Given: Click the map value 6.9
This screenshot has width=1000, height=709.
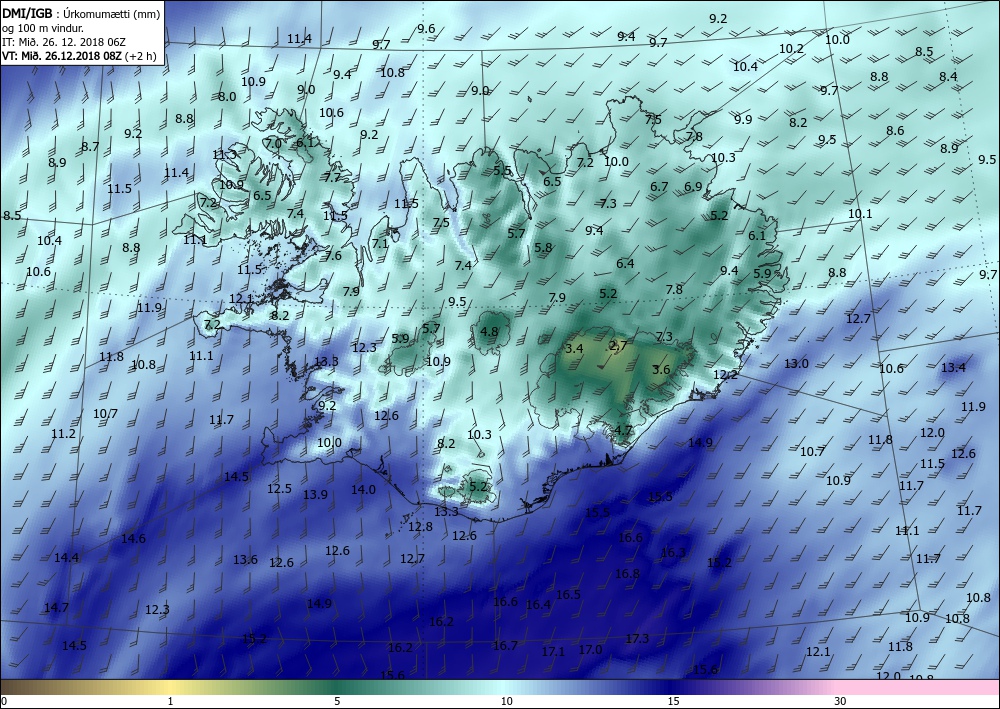Looking at the screenshot, I should tap(693, 187).
